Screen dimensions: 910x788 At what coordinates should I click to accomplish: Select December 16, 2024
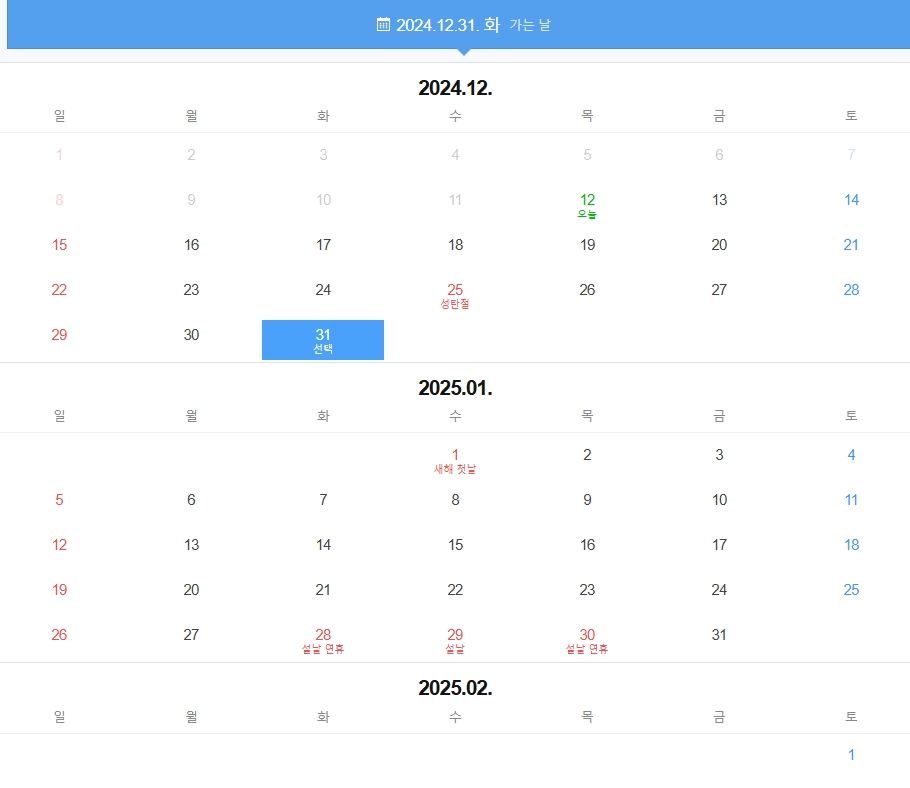pos(192,245)
